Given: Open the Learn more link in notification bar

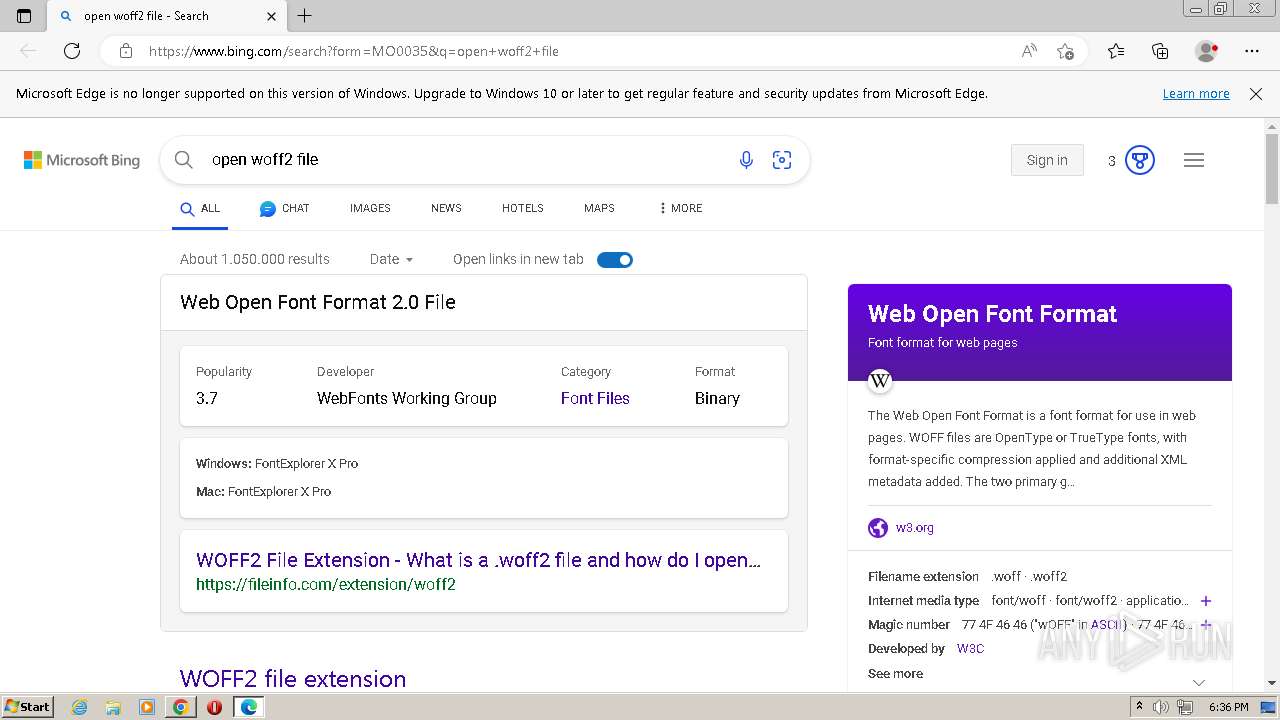Looking at the screenshot, I should tap(1196, 94).
